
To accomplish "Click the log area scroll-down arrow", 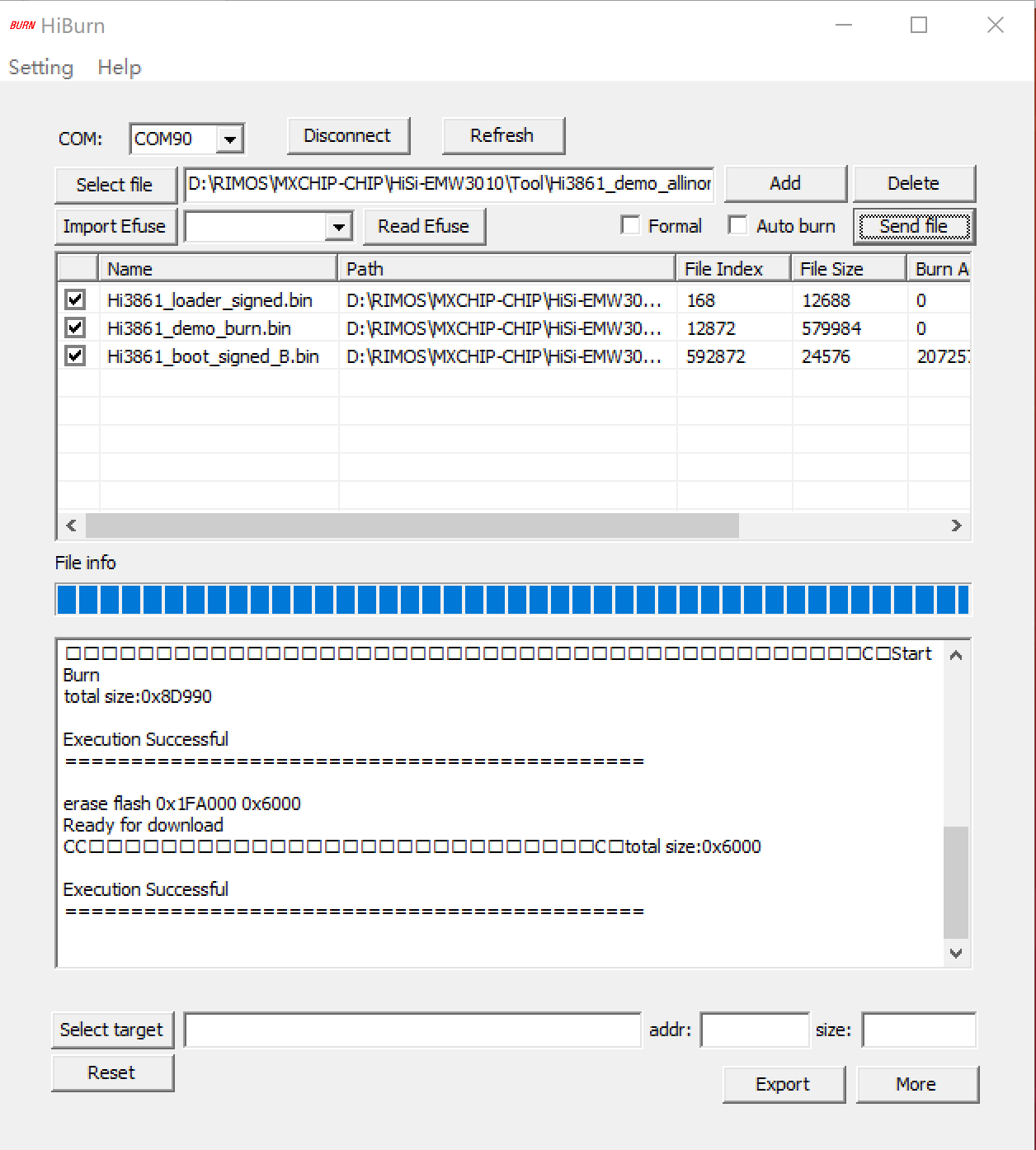I will click(x=956, y=953).
